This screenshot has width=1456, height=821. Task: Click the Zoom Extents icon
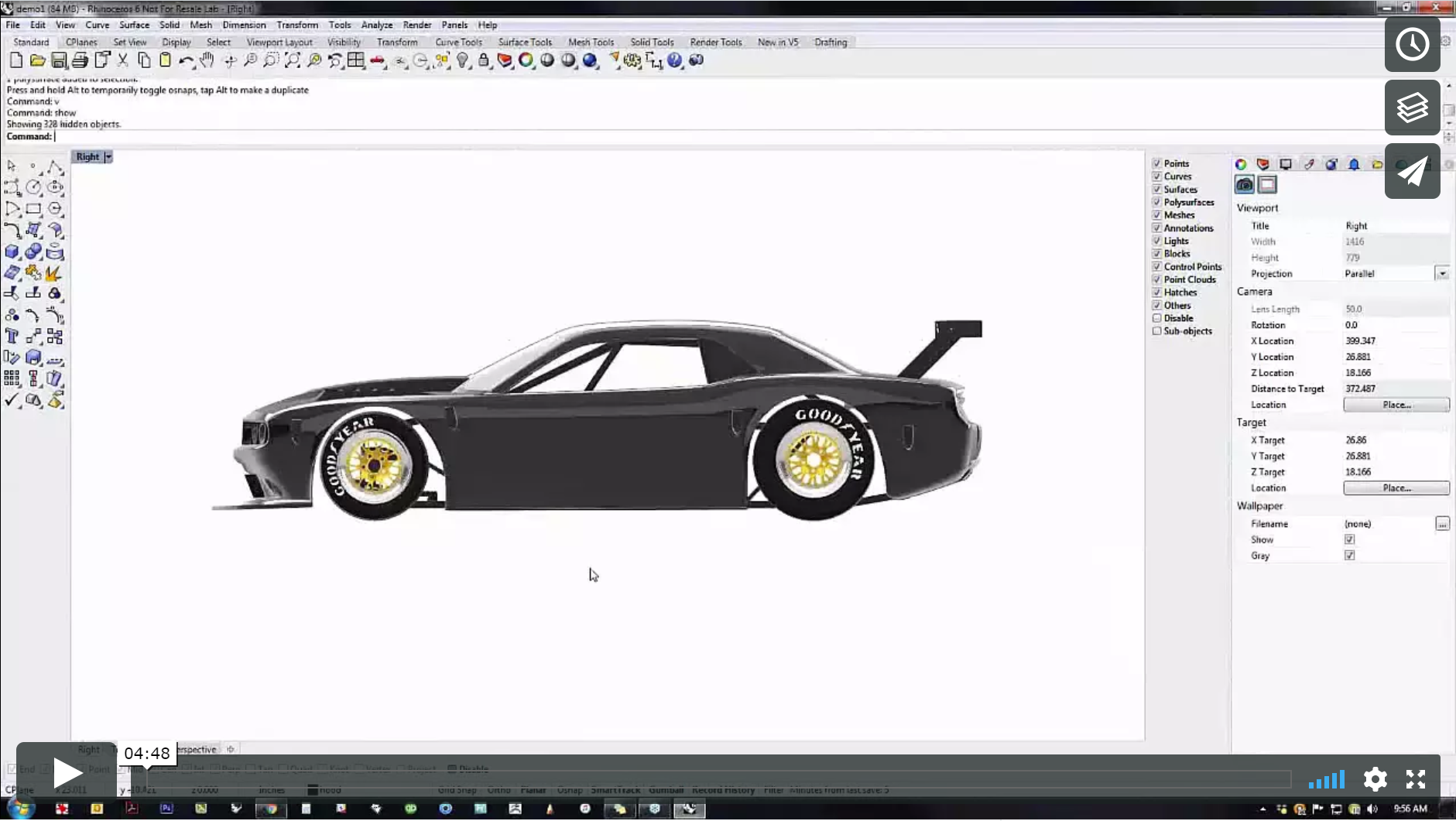[293, 60]
